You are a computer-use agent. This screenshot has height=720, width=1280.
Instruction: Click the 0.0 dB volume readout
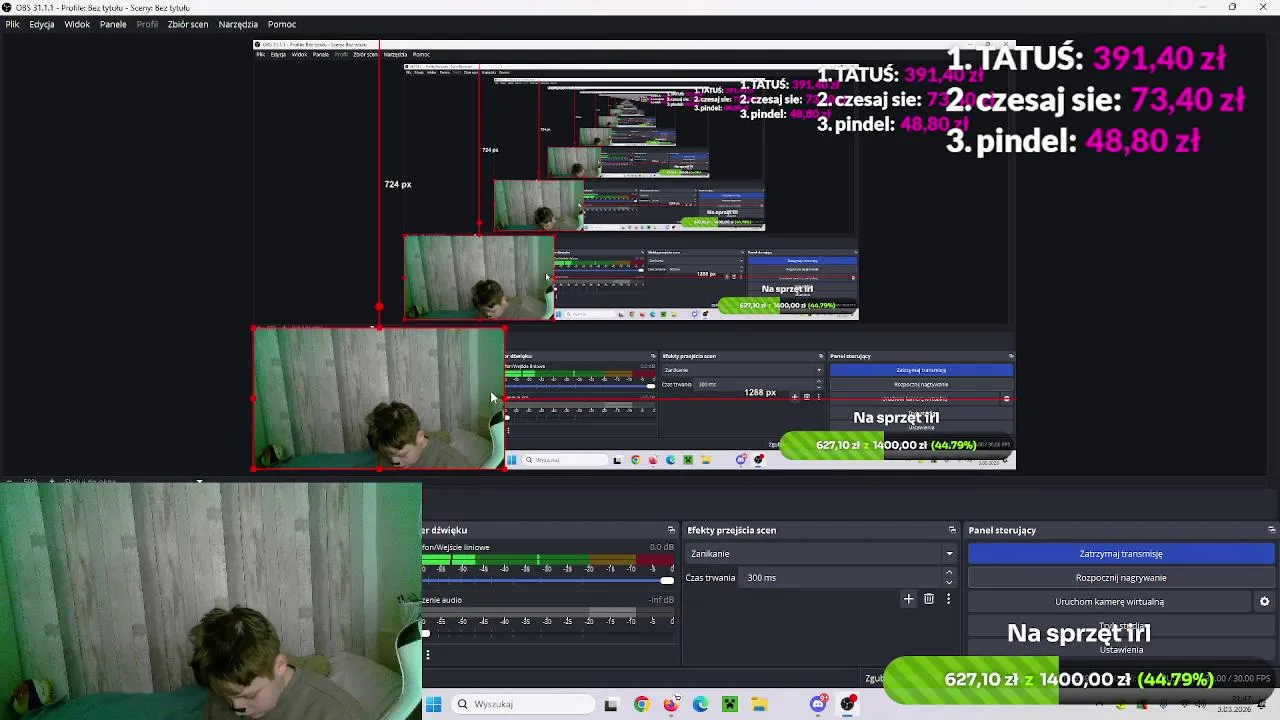pos(662,548)
